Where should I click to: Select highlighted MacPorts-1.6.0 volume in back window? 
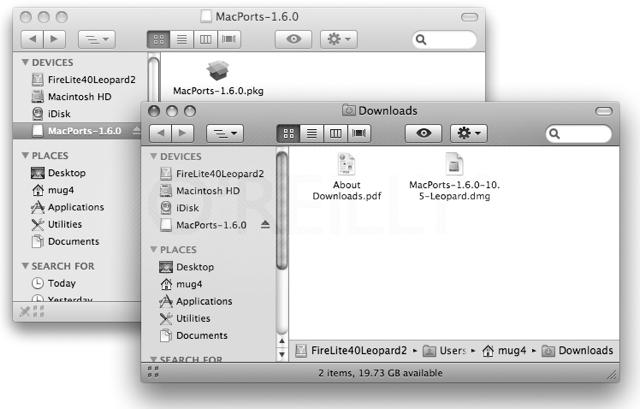(x=77, y=131)
